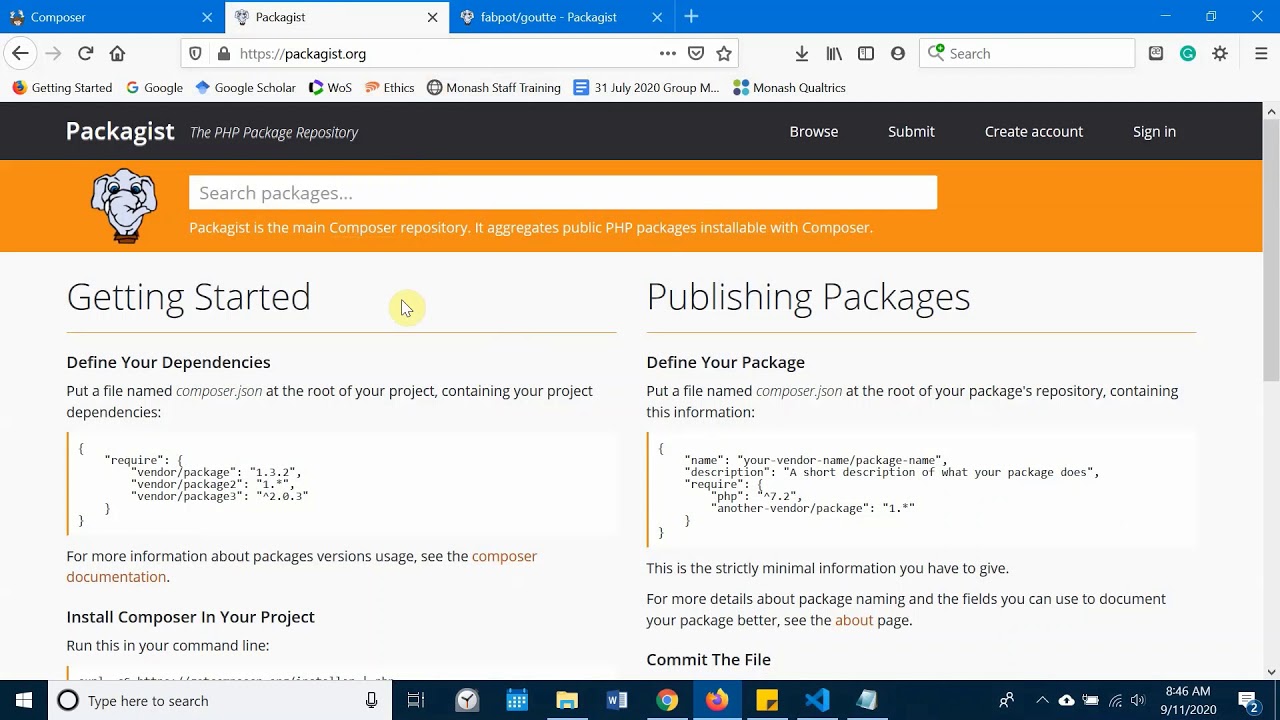Click Windows taskbar search box

tap(220, 700)
